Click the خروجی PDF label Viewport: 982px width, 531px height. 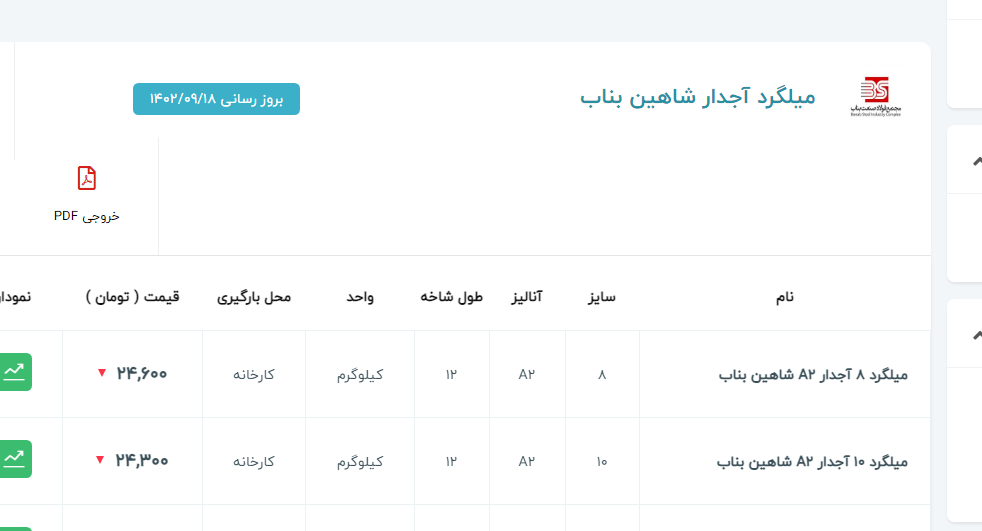(87, 215)
